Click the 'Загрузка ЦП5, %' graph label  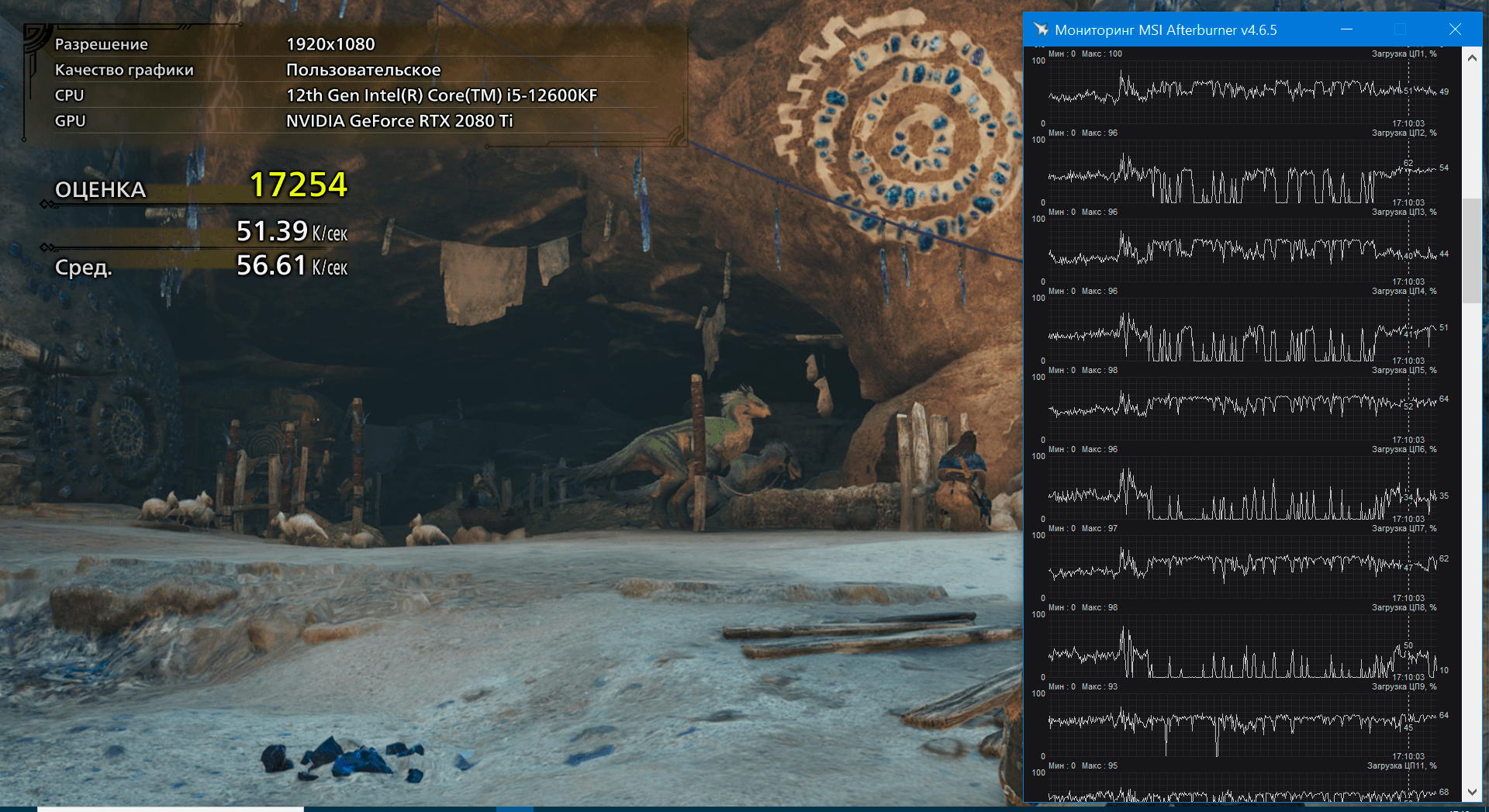[x=1404, y=370]
